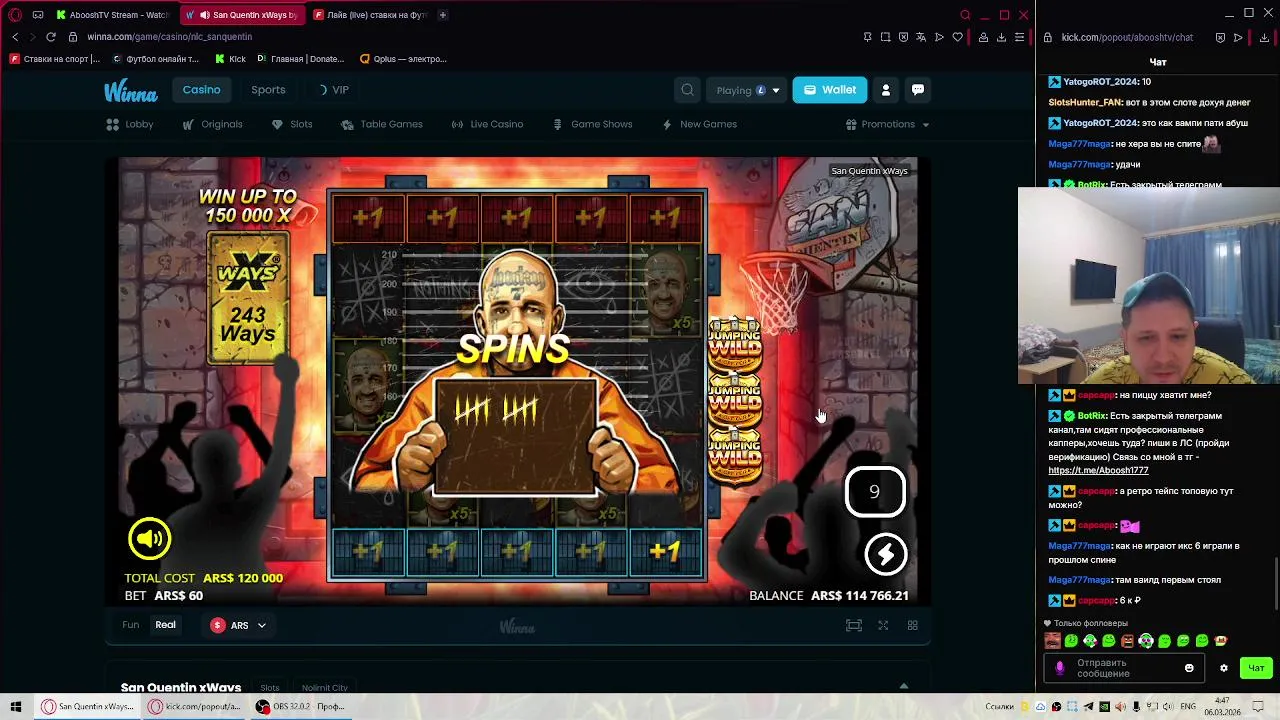Viewport: 1280px width, 720px height.
Task: Open the New Games category
Action: coord(699,124)
